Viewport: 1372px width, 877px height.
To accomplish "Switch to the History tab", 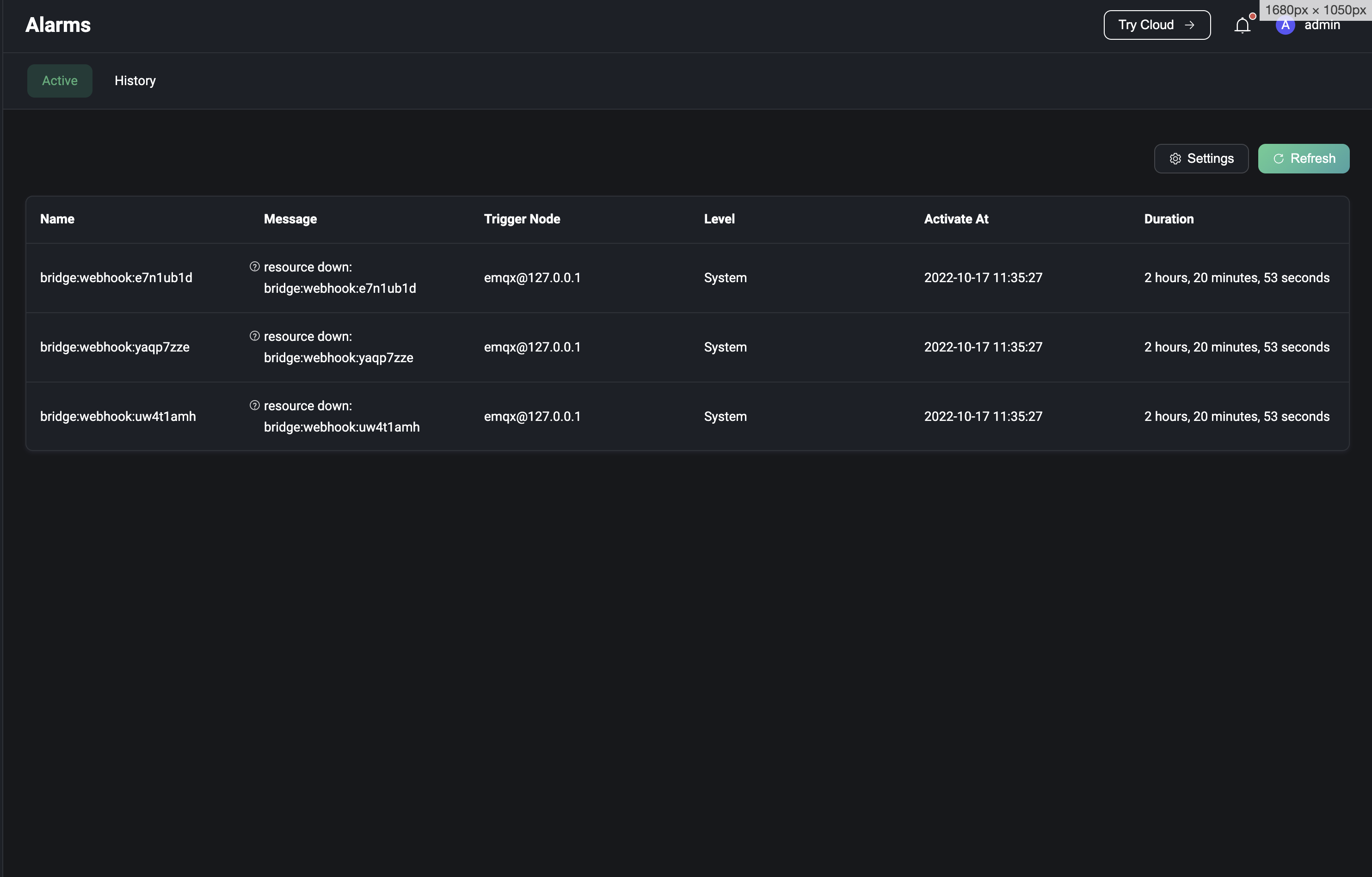I will coord(135,81).
